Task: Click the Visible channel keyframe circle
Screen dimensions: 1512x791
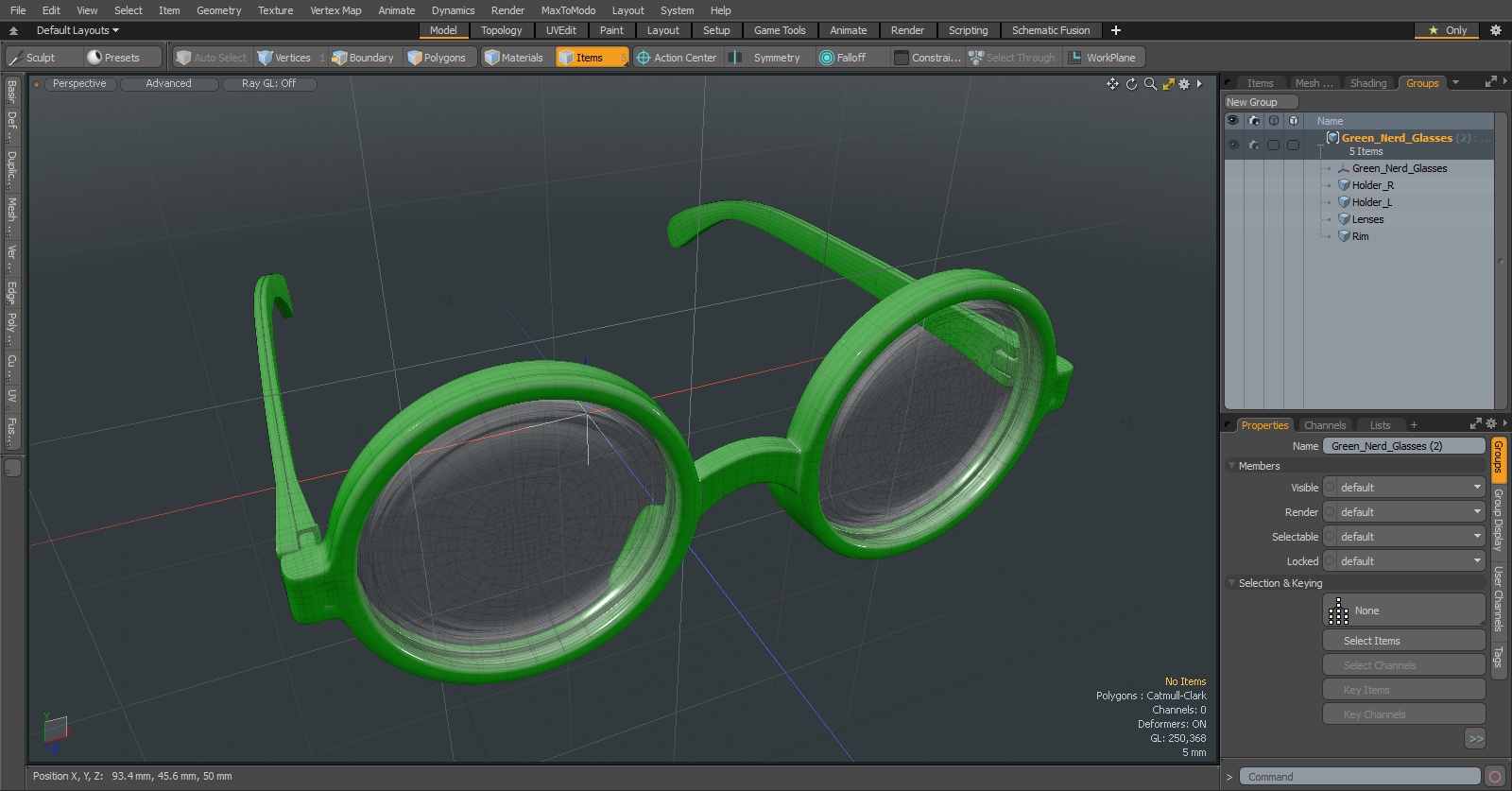Action: [x=1331, y=488]
